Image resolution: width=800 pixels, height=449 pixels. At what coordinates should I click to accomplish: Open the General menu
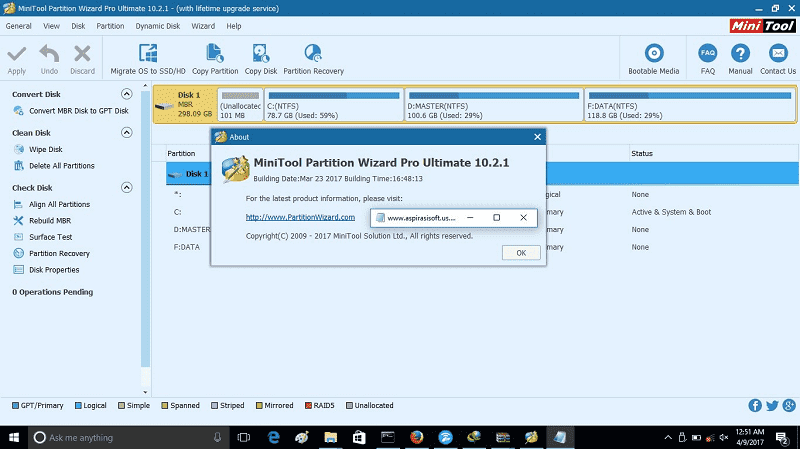[18, 26]
